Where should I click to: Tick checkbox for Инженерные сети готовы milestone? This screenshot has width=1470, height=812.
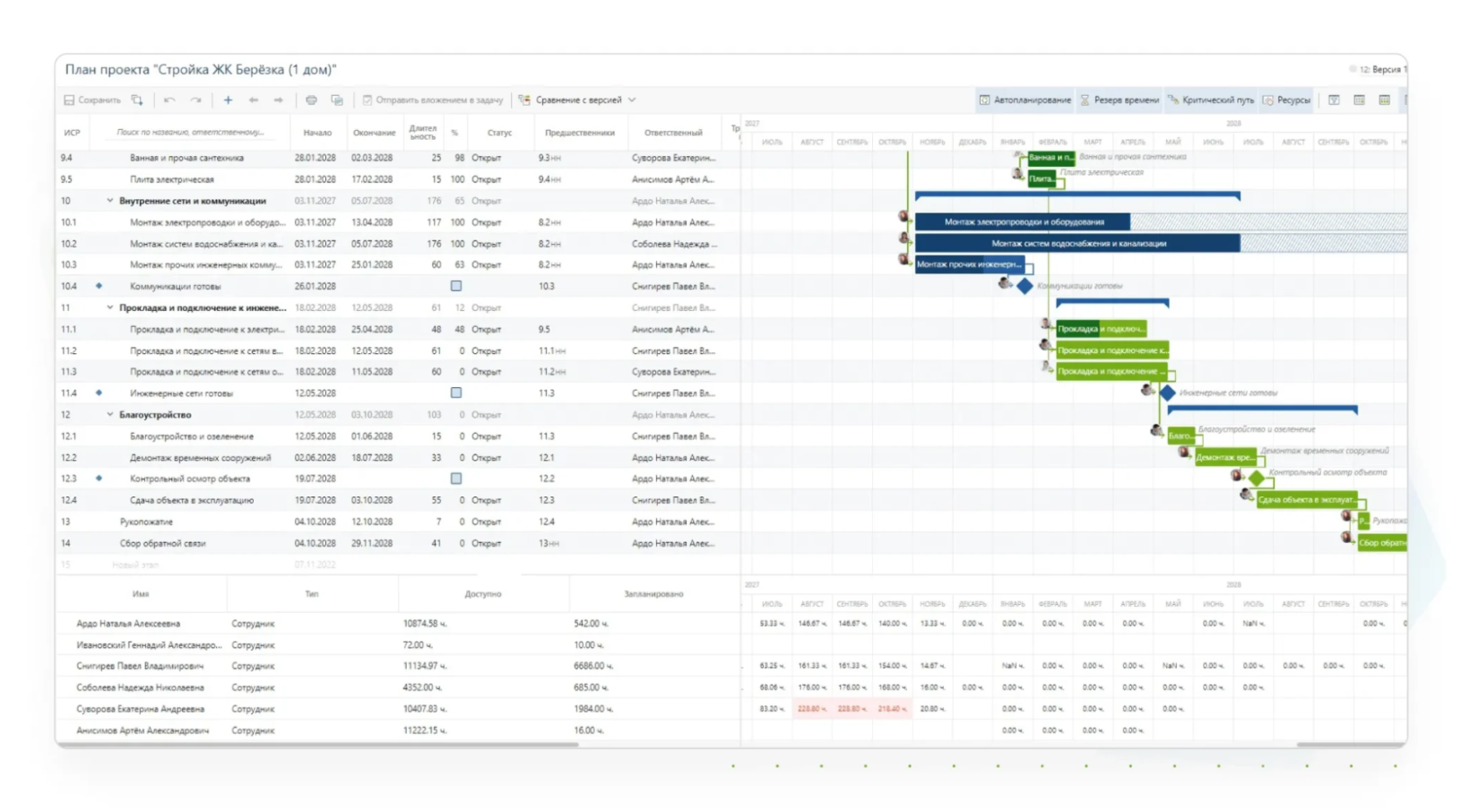[456, 393]
